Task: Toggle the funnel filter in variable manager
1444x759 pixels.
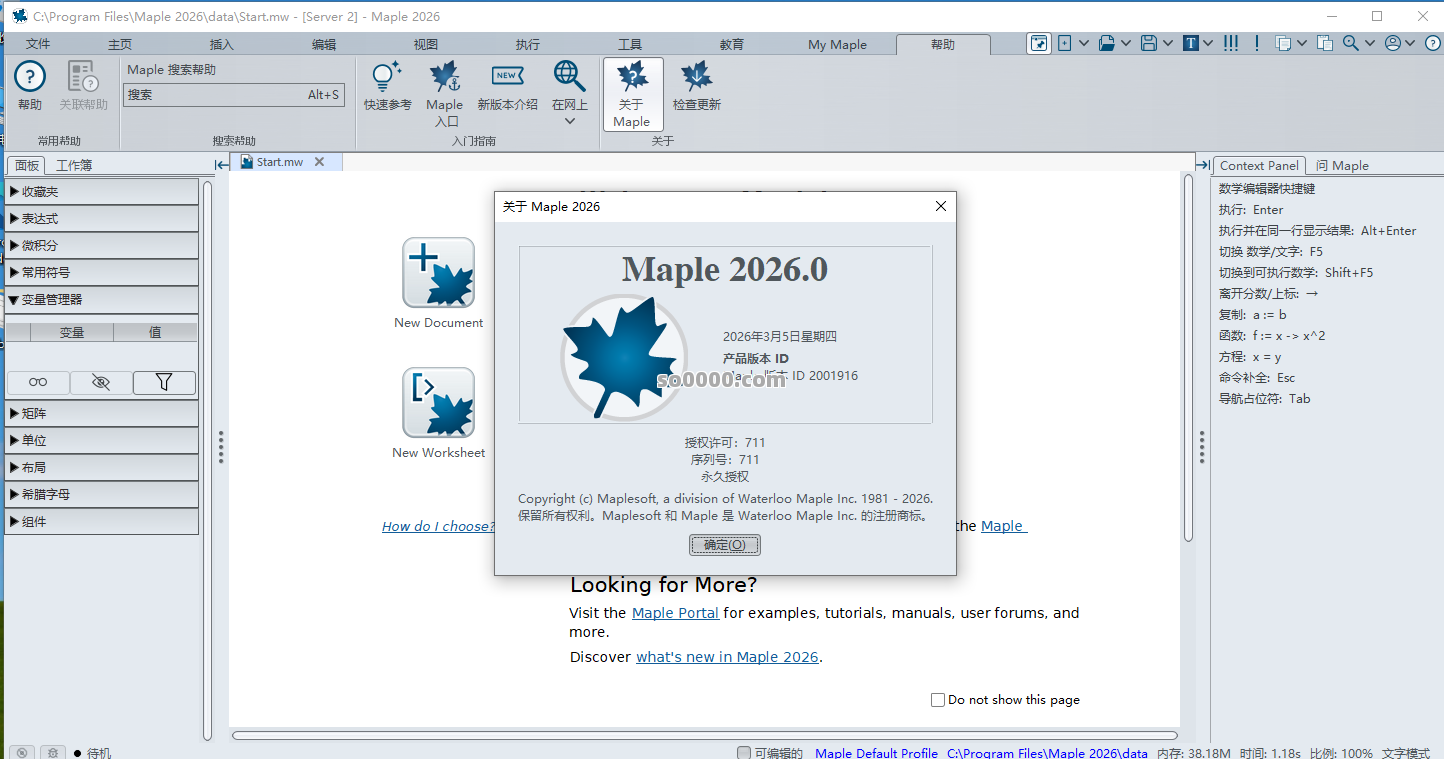Action: pyautogui.click(x=164, y=382)
